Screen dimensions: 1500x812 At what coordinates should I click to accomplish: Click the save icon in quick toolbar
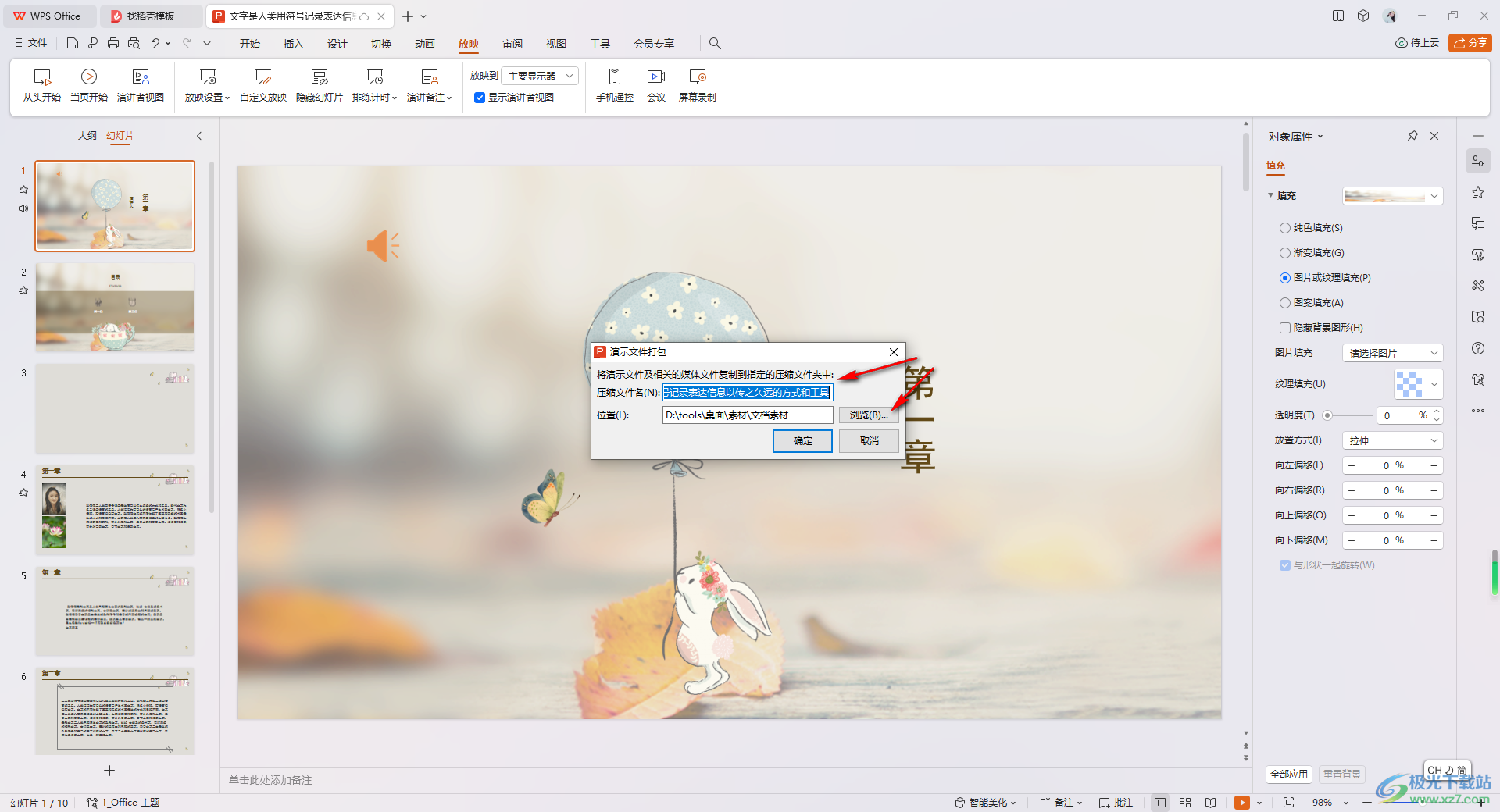[x=73, y=44]
